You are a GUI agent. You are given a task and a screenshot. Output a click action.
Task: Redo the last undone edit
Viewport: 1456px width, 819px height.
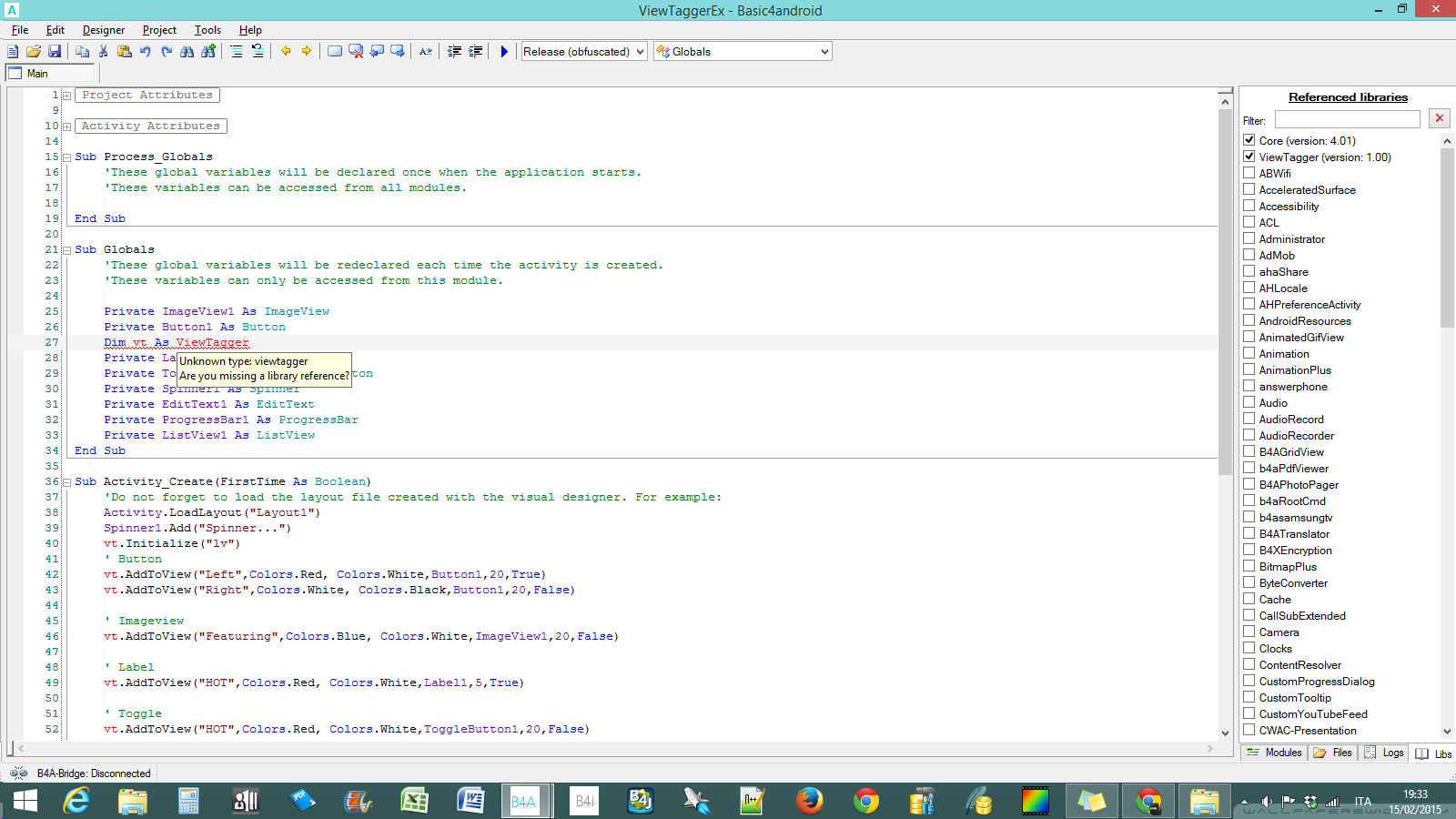tap(167, 52)
